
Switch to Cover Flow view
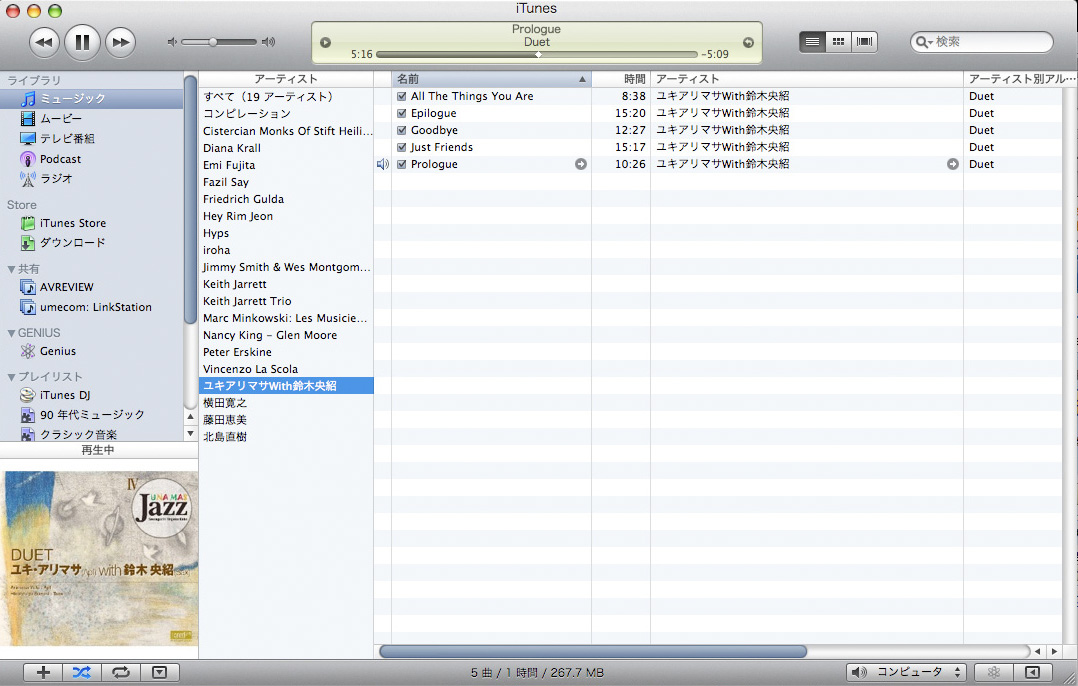point(864,42)
